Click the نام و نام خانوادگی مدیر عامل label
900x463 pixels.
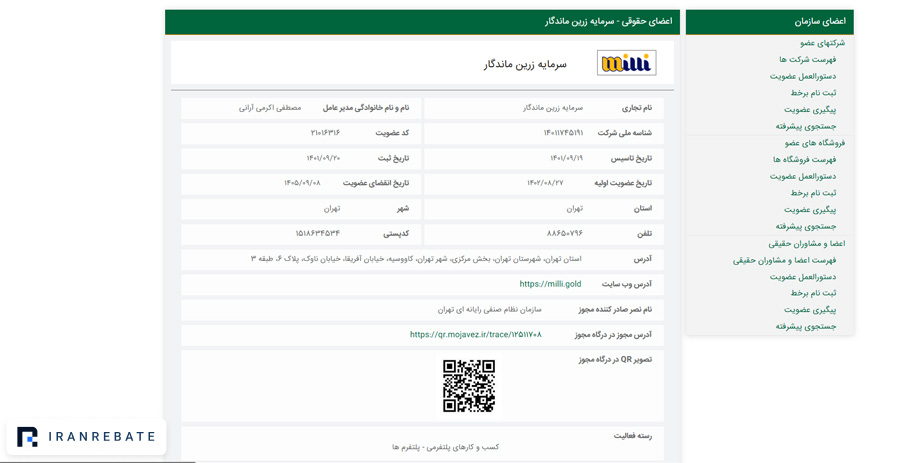[366, 108]
